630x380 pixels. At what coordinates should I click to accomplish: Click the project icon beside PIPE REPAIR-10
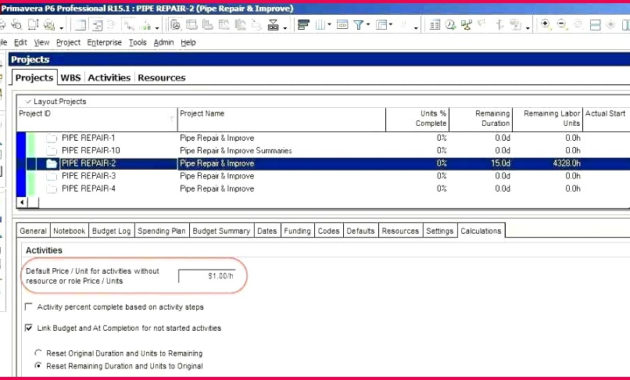[x=51, y=151]
